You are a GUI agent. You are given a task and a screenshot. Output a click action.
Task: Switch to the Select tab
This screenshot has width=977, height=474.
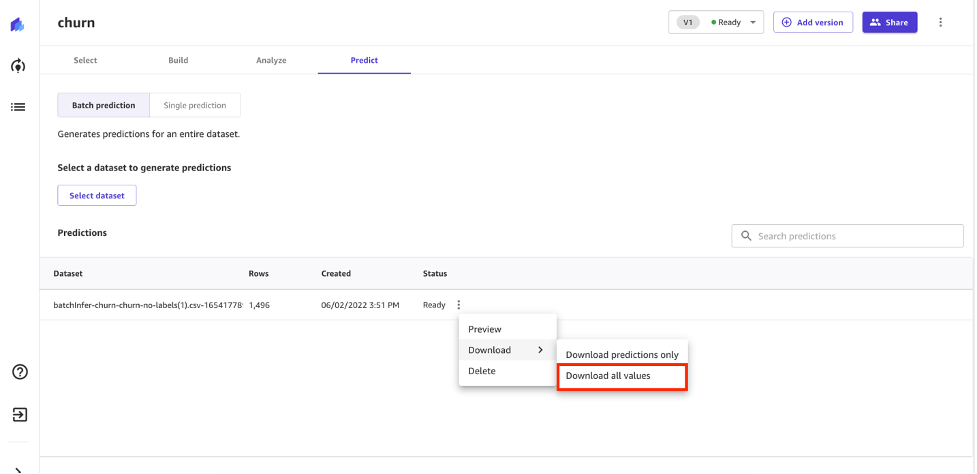[x=85, y=60]
